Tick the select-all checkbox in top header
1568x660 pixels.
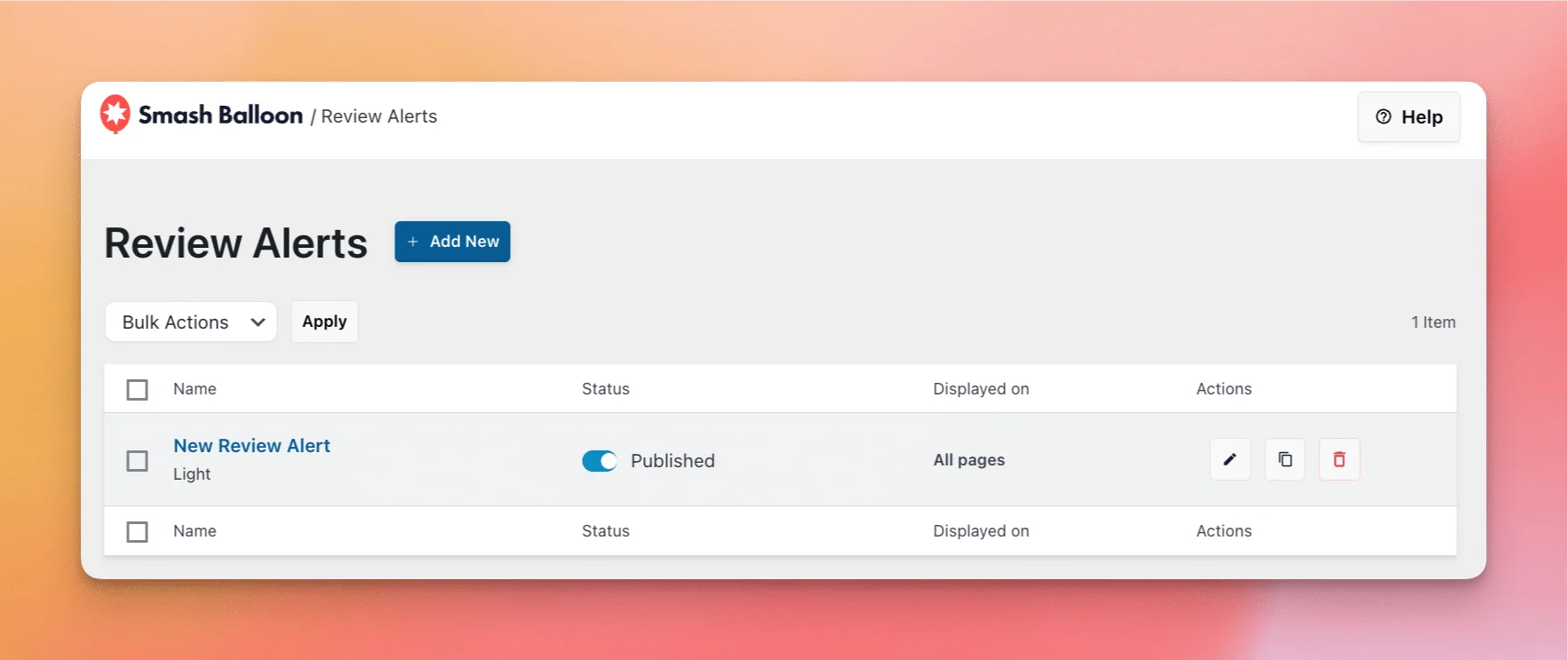tap(137, 390)
